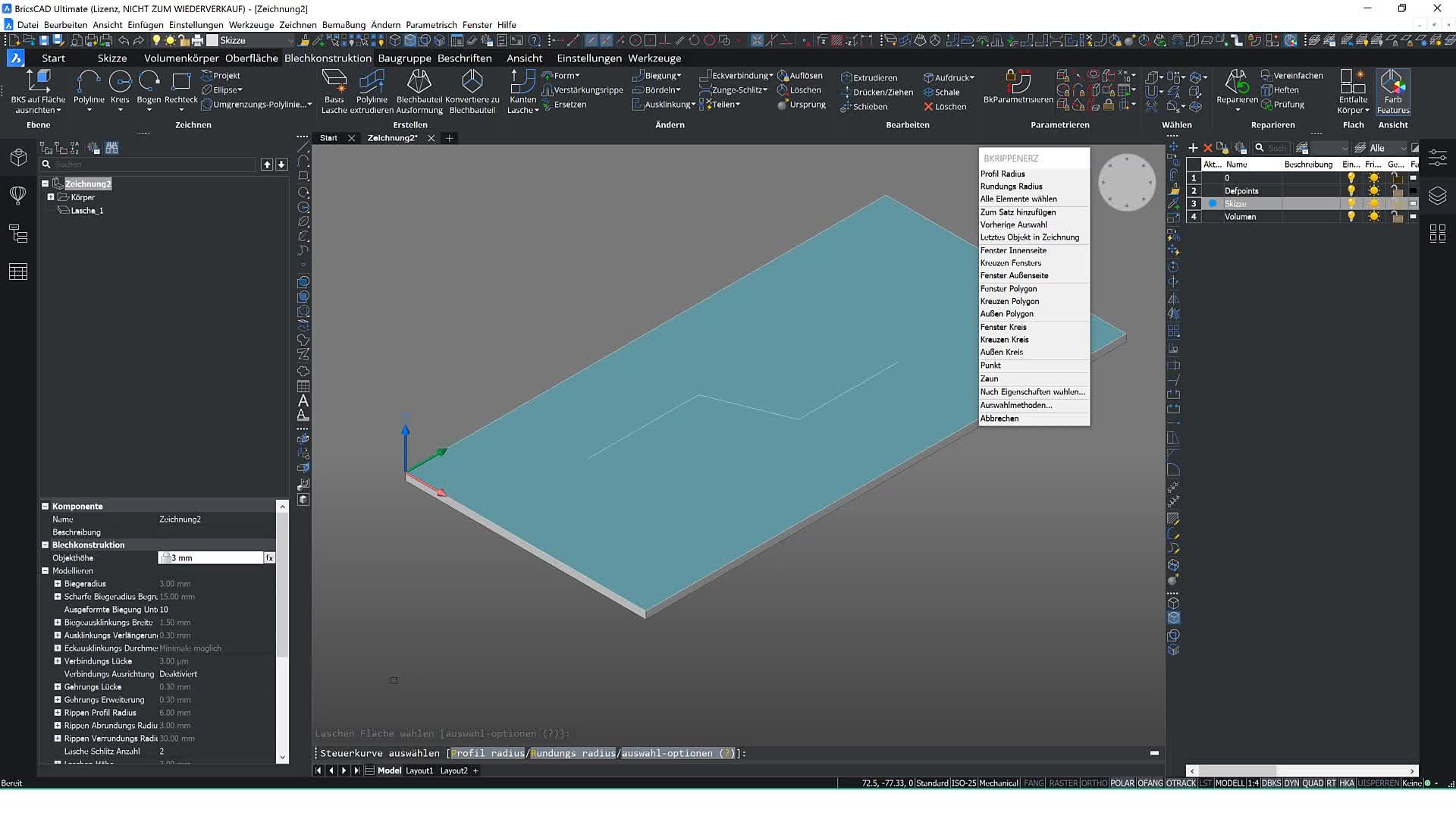This screenshot has width=1456, height=819.
Task: Toggle OFANG in status bar
Action: coord(1150,783)
